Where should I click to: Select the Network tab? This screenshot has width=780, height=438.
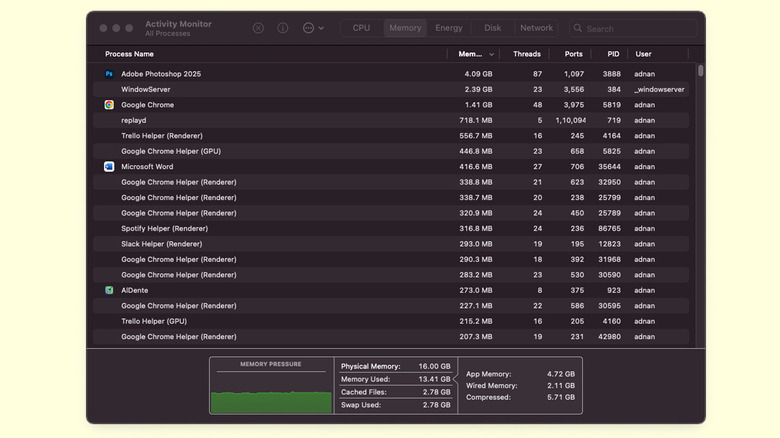coord(536,28)
